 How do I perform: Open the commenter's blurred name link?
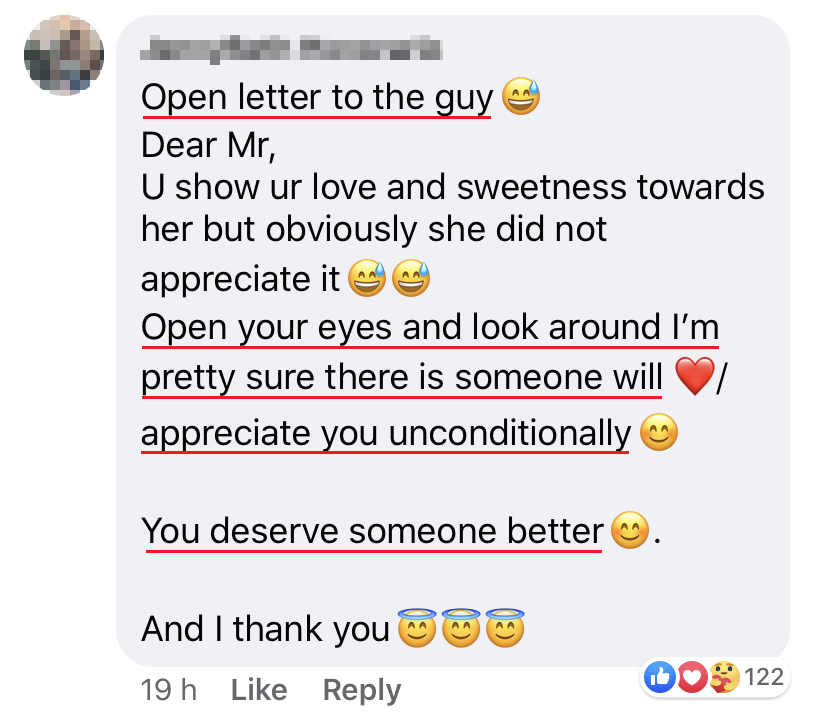pyautogui.click(x=291, y=47)
